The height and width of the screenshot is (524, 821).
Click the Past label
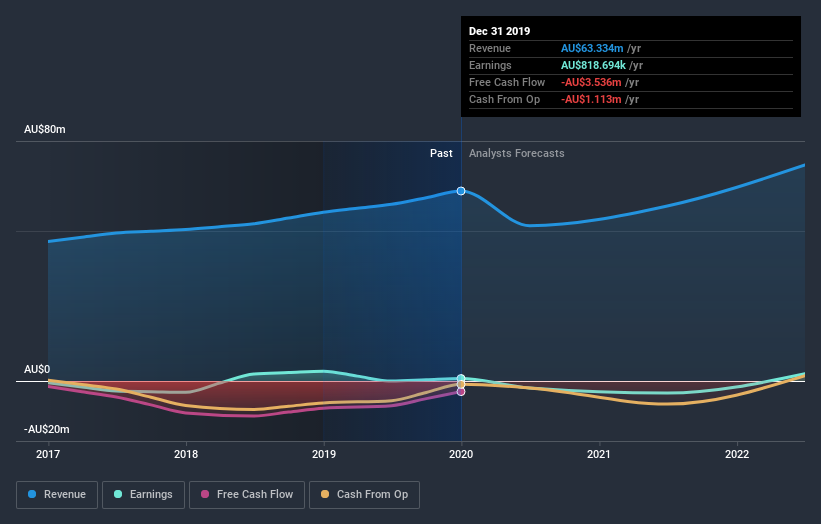click(x=441, y=153)
